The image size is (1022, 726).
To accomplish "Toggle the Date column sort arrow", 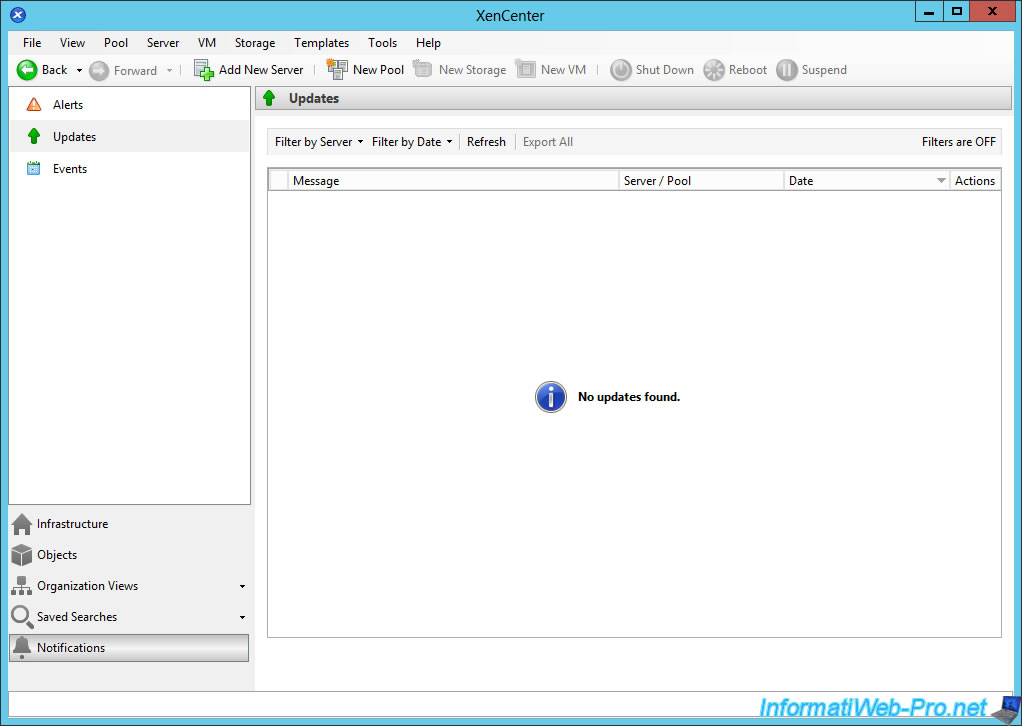I will (x=941, y=181).
